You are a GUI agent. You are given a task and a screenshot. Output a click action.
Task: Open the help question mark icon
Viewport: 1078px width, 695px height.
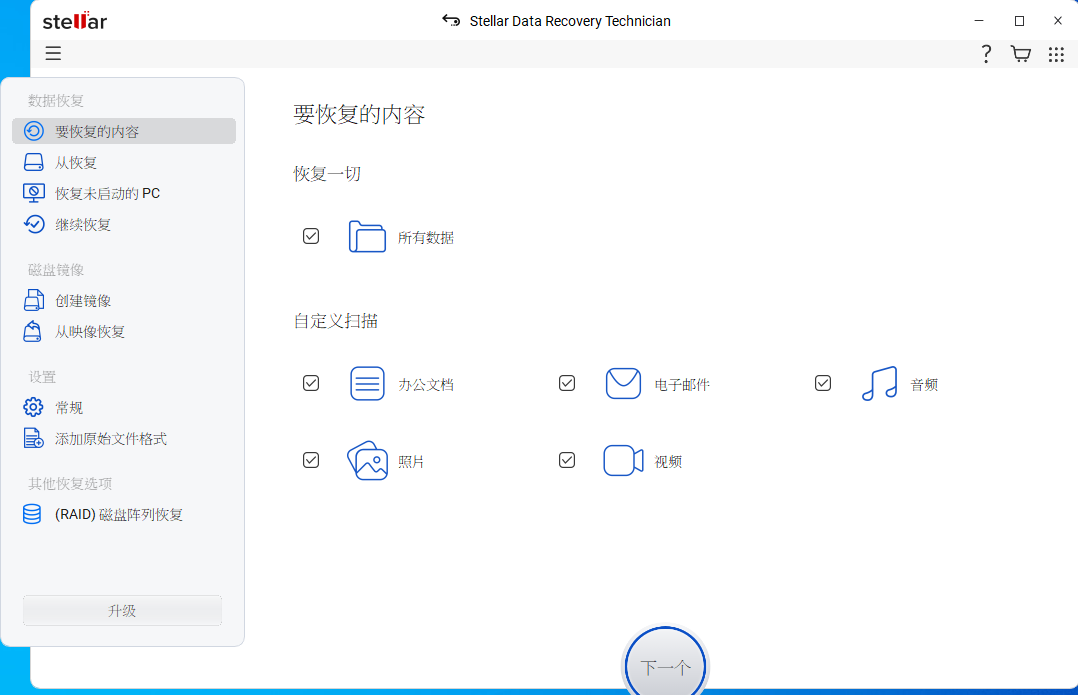tap(986, 54)
